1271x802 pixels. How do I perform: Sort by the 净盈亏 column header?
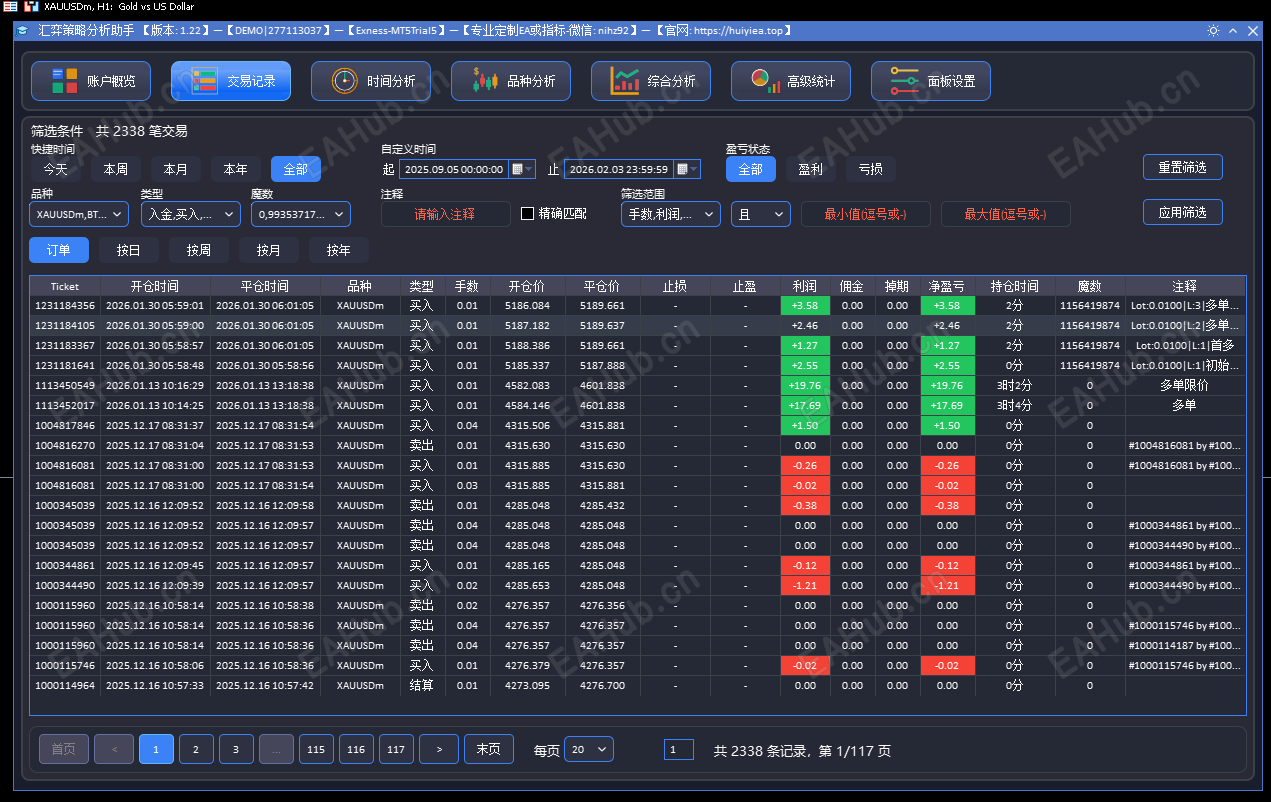(x=946, y=286)
